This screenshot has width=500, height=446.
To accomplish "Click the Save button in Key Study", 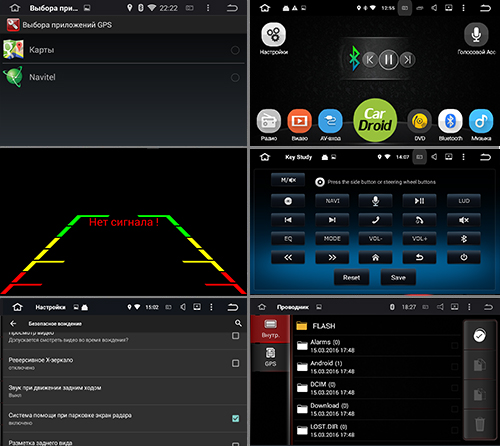I will click(x=398, y=277).
